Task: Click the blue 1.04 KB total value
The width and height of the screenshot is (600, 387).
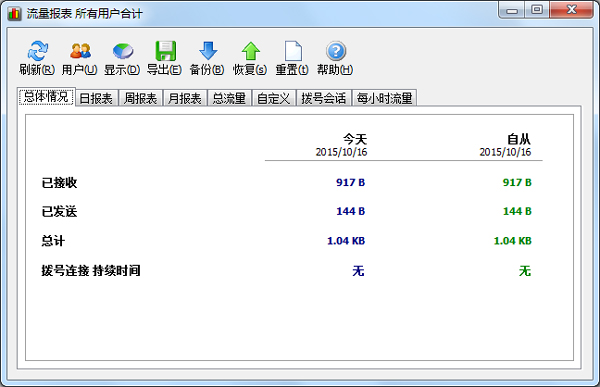Action: pos(346,241)
